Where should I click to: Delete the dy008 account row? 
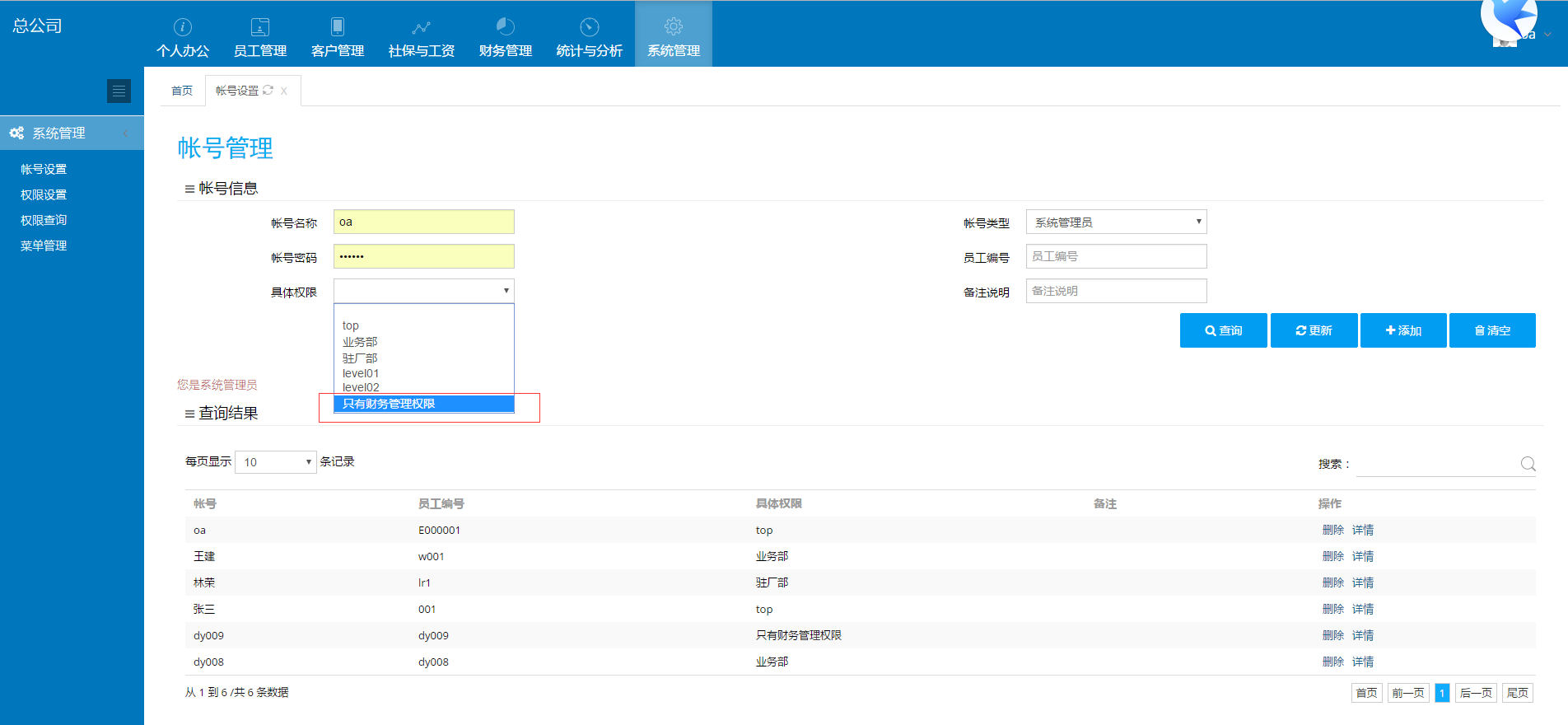[x=1332, y=662]
